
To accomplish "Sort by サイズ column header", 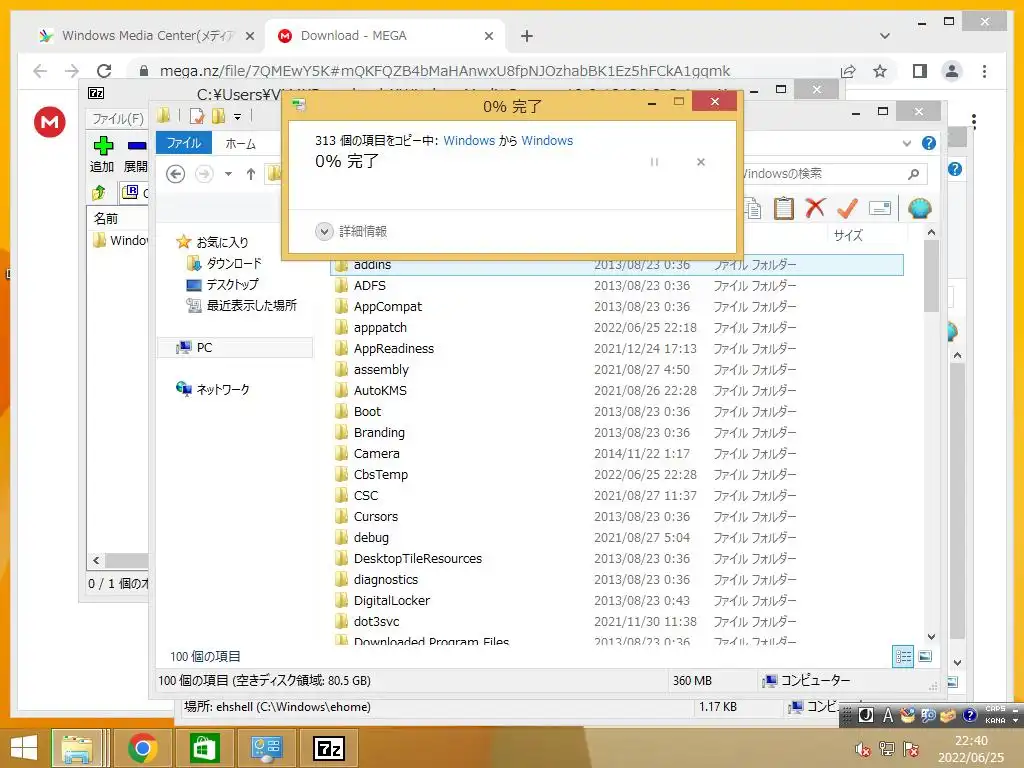I will [848, 236].
